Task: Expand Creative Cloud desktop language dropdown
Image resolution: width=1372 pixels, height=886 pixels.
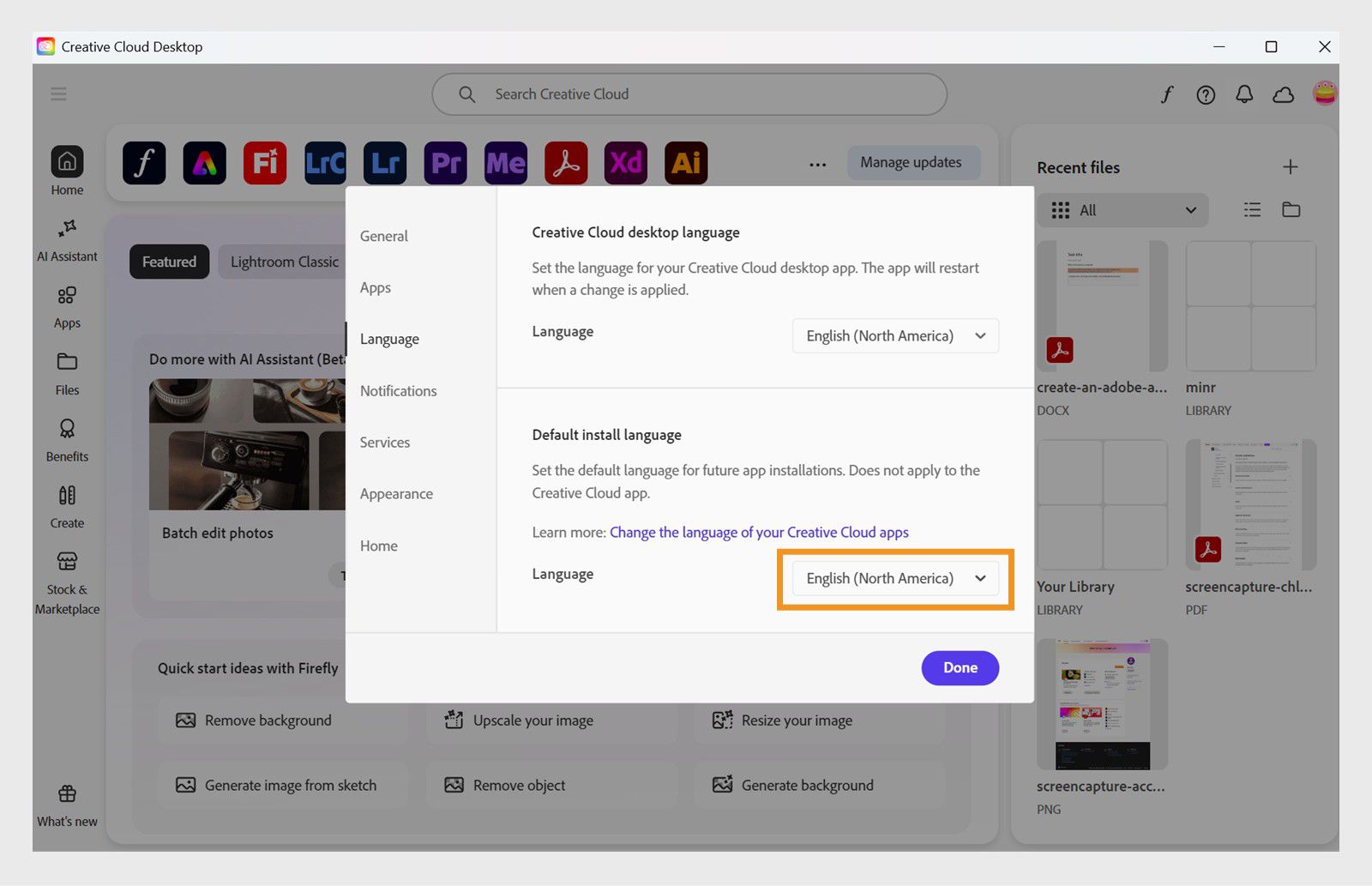Action: click(x=895, y=336)
